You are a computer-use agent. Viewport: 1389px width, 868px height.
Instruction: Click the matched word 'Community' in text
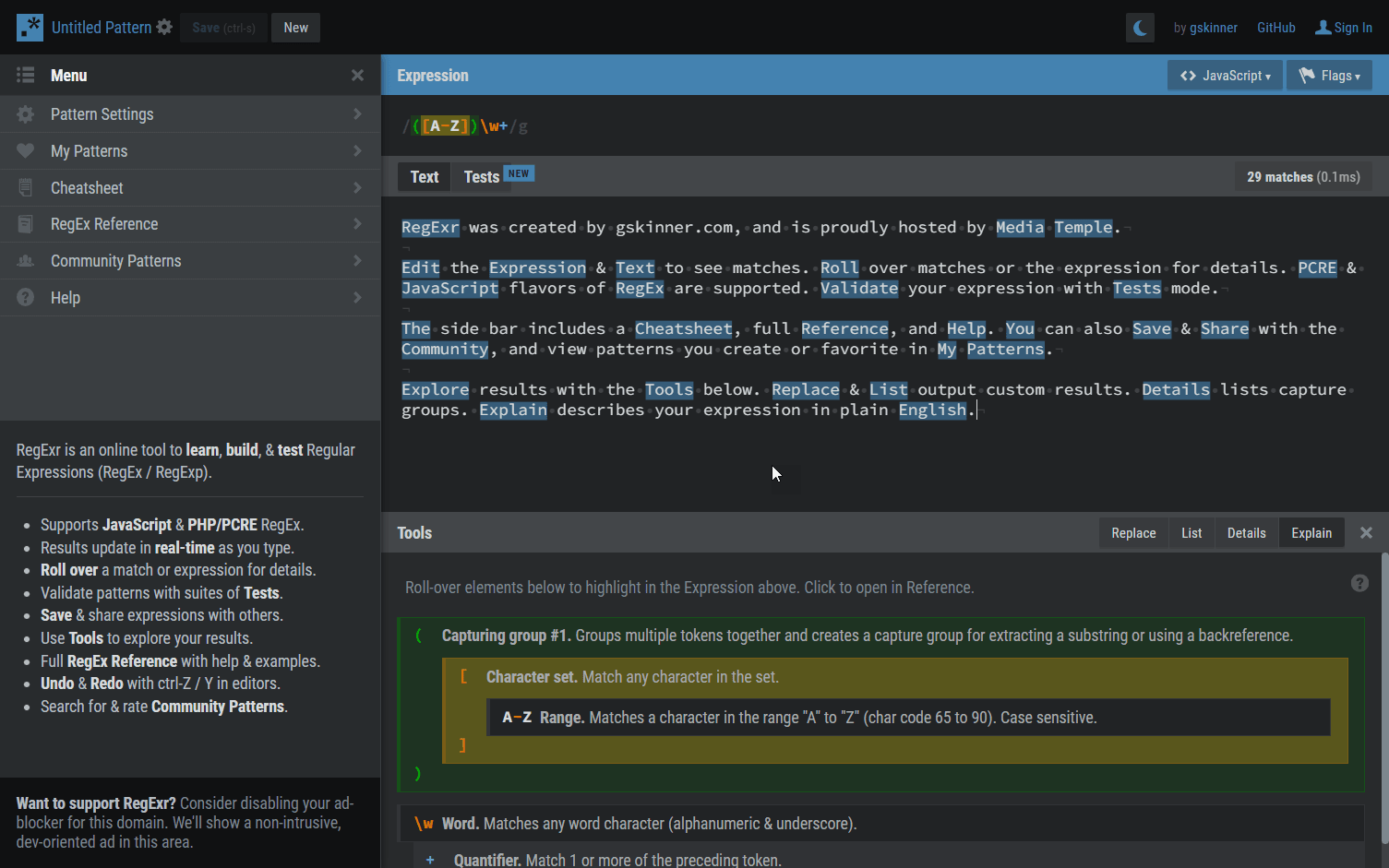click(445, 350)
